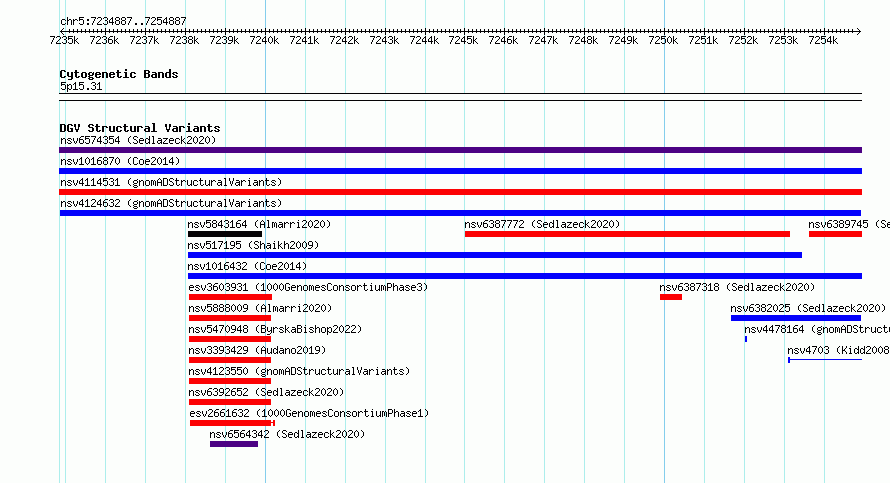890x483 pixels.
Task: Click the red nsv5470948 variant bar
Action: (x=230, y=339)
